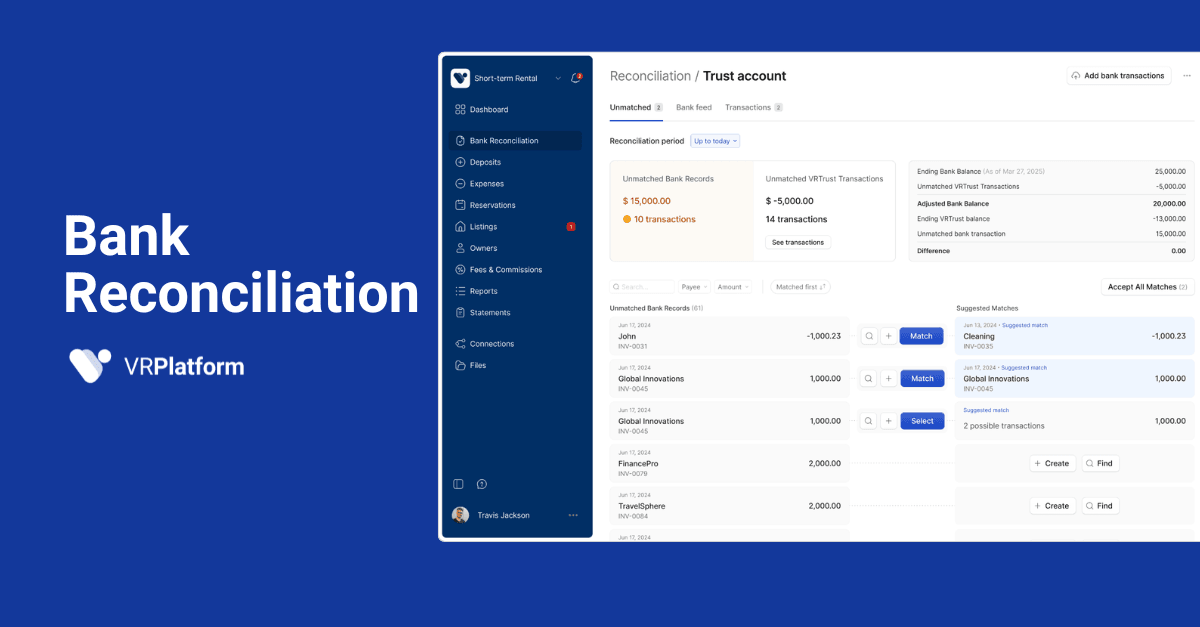Click the Connections icon in sidebar
The height and width of the screenshot is (627, 1200).
(x=460, y=344)
